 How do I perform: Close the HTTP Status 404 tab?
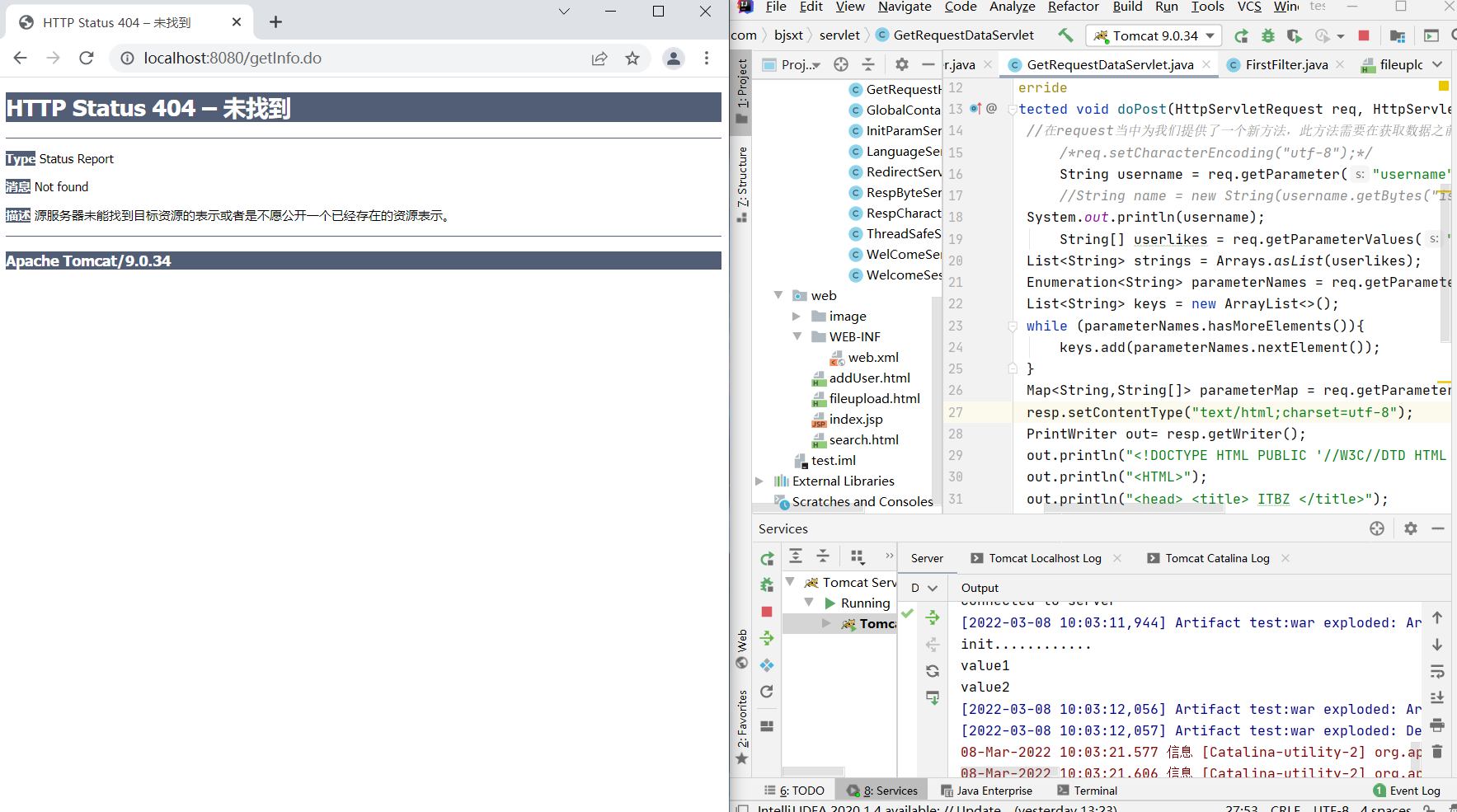pyautogui.click(x=237, y=22)
